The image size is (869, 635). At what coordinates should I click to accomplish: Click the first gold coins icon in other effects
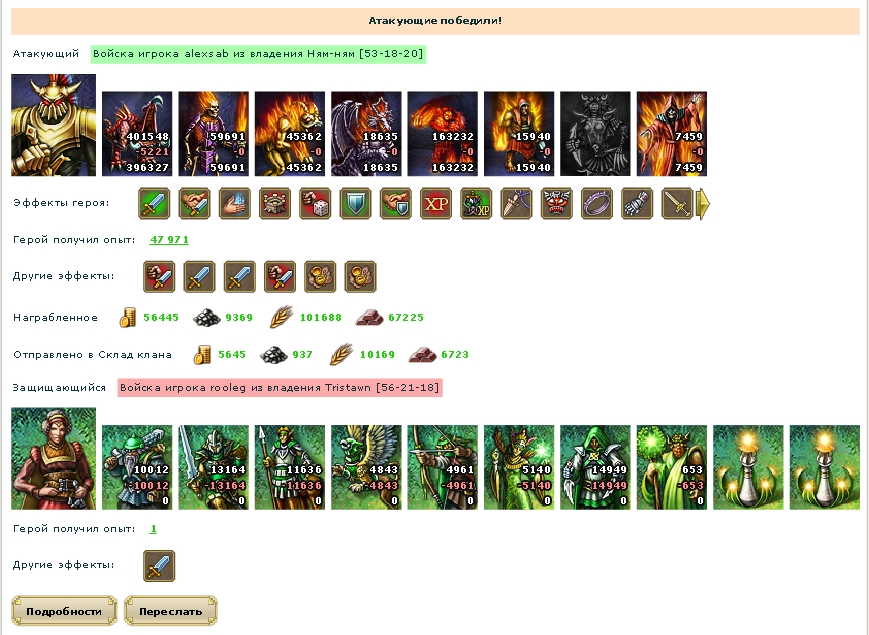pyautogui.click(x=320, y=276)
